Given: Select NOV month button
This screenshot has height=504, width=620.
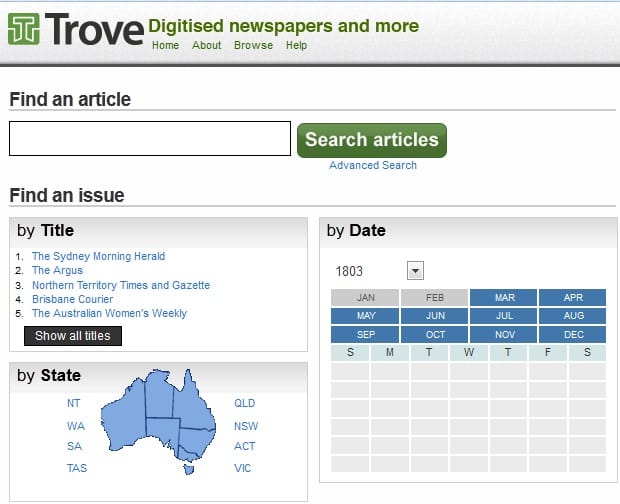Looking at the screenshot, I should (504, 334).
